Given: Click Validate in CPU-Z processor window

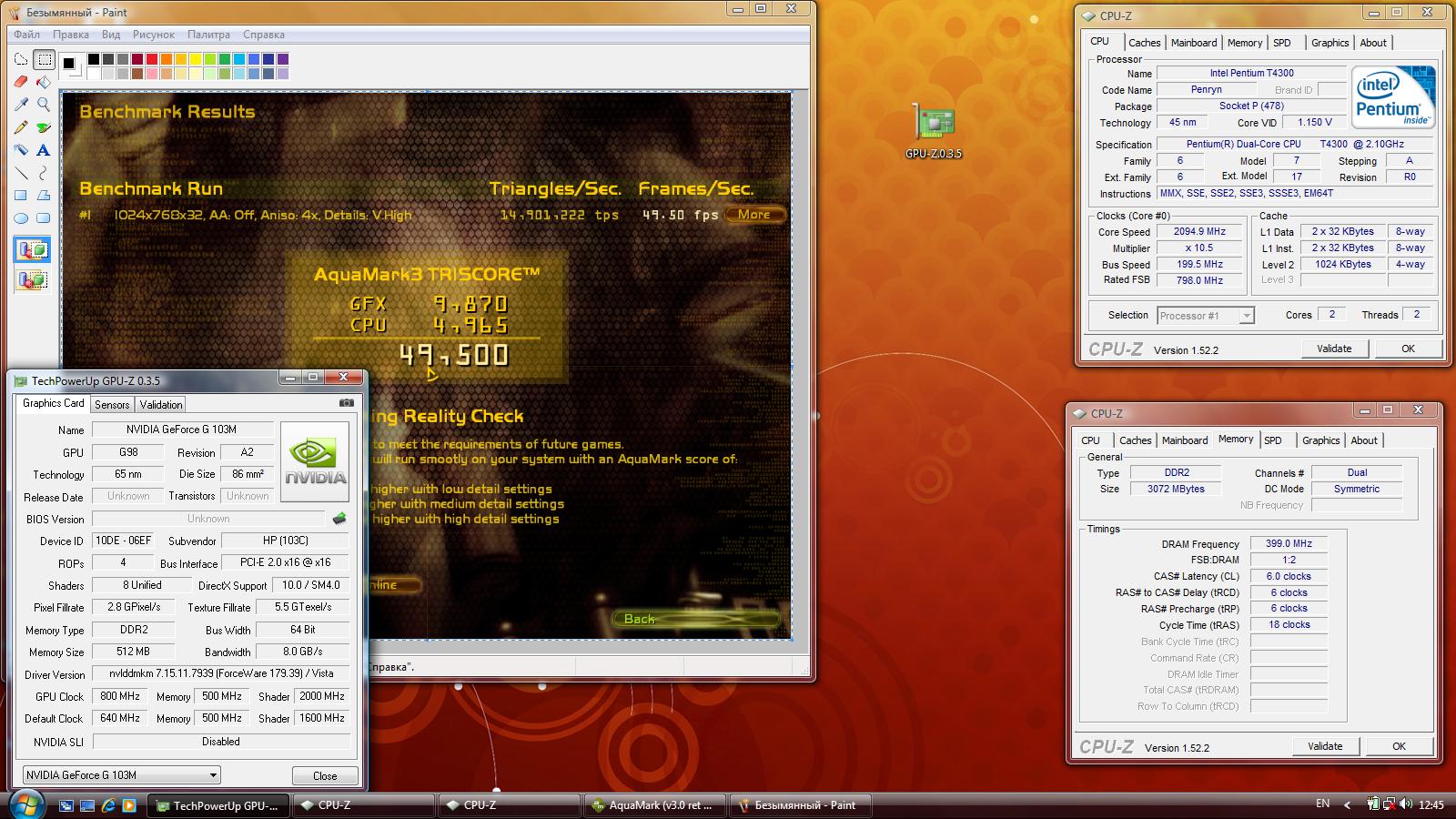Looking at the screenshot, I should click(x=1334, y=349).
